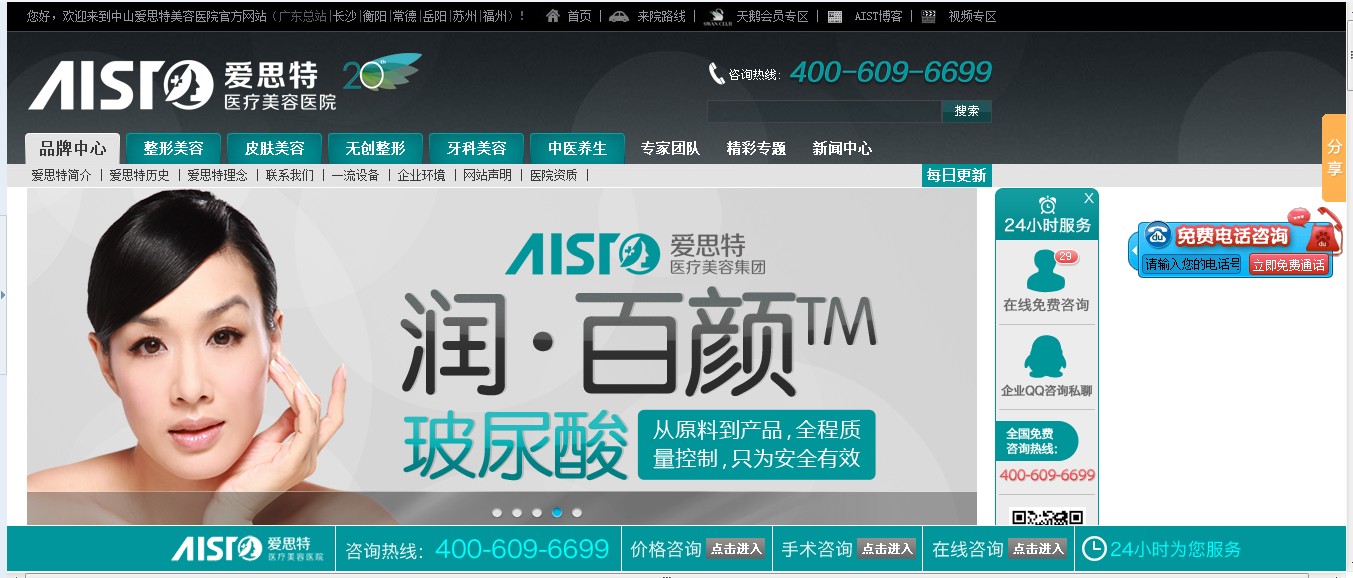The height and width of the screenshot is (578, 1353).
Task: Click the 企业环境 submenu link
Action: tap(421, 175)
